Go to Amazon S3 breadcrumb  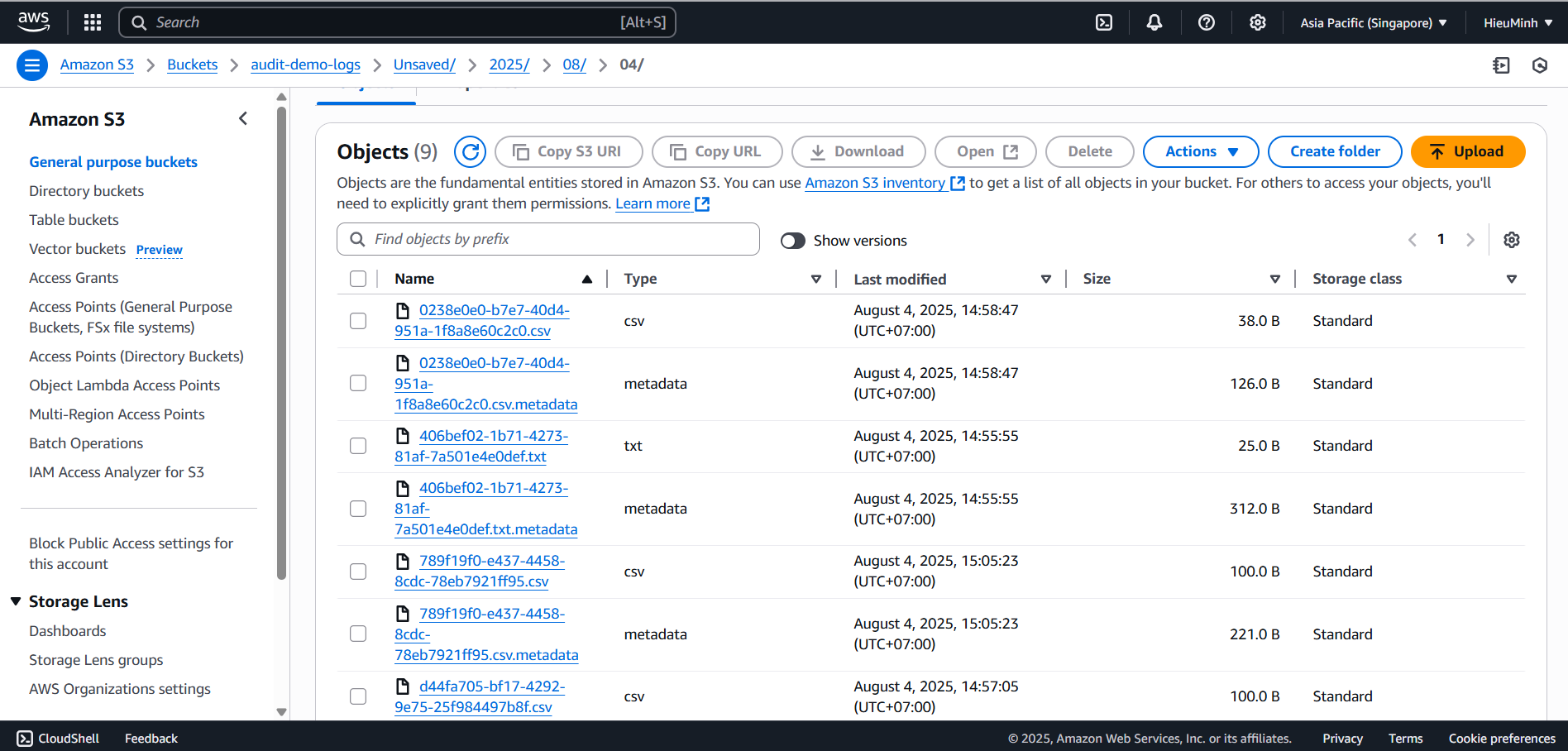[x=97, y=65]
